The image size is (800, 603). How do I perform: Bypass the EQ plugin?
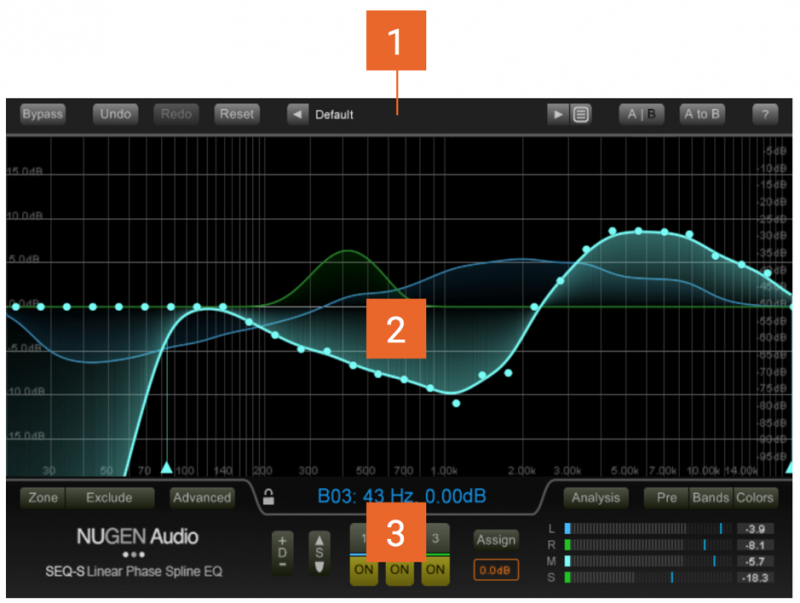coord(42,114)
